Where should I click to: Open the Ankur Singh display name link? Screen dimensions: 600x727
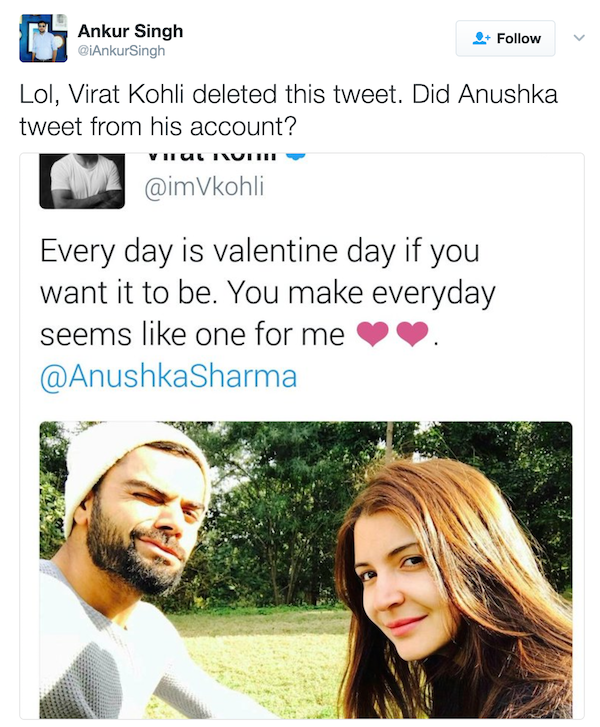pyautogui.click(x=130, y=31)
